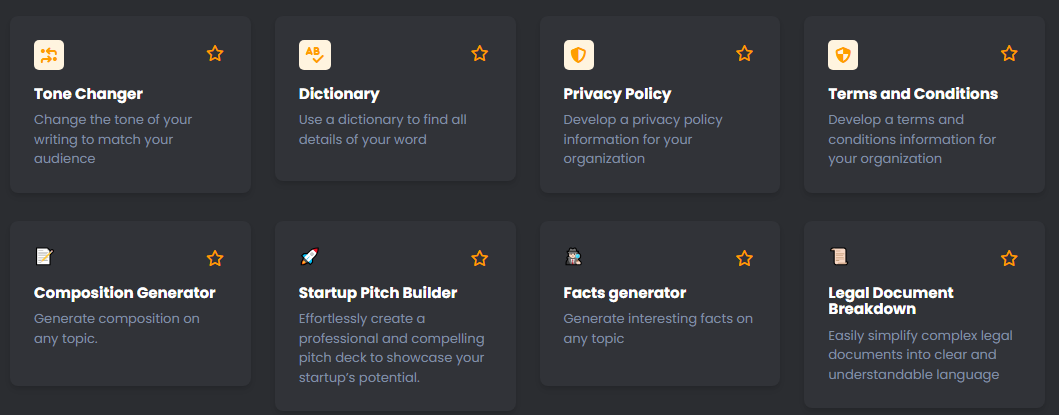Click the Dictionary spell-check icon

coord(314,55)
